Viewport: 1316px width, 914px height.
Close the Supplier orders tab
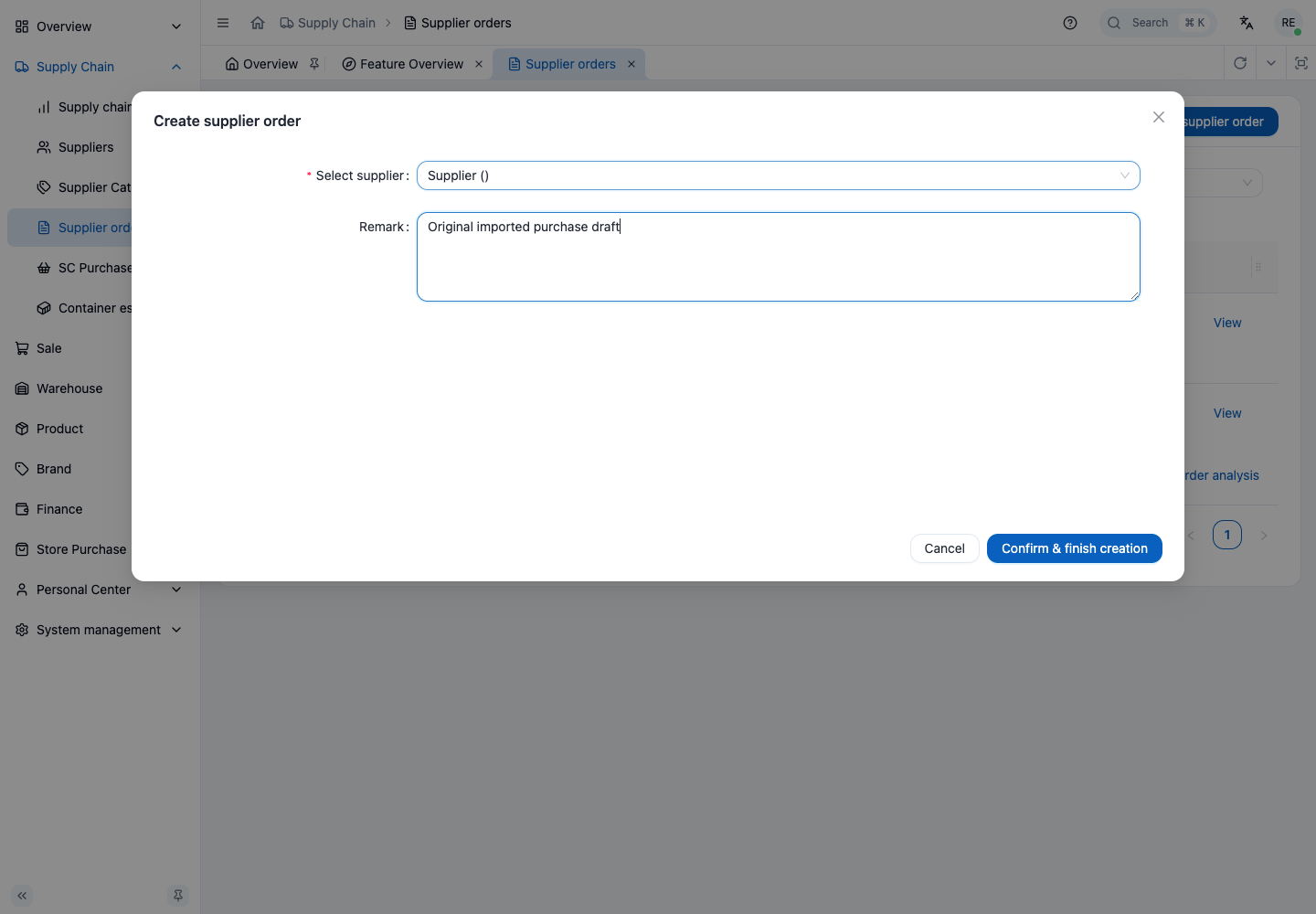631,64
